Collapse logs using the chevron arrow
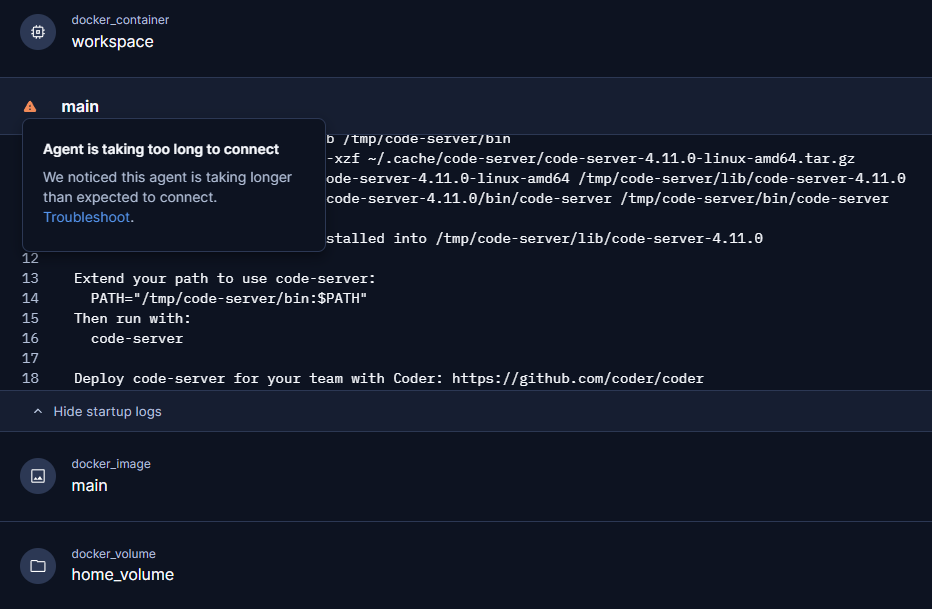The image size is (932, 609). (38, 411)
